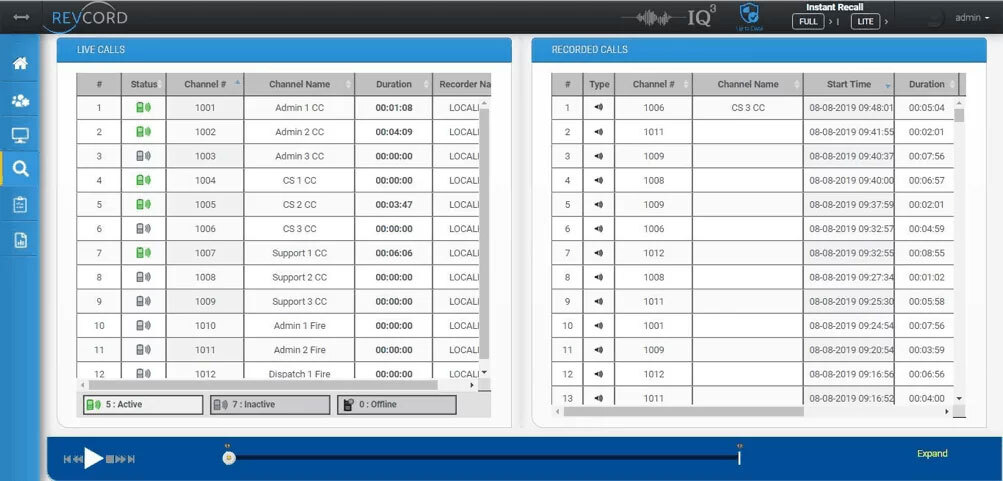This screenshot has height=481, width=1003.
Task: Sort Recorded Calls by Start Time header
Action: [x=849, y=85]
